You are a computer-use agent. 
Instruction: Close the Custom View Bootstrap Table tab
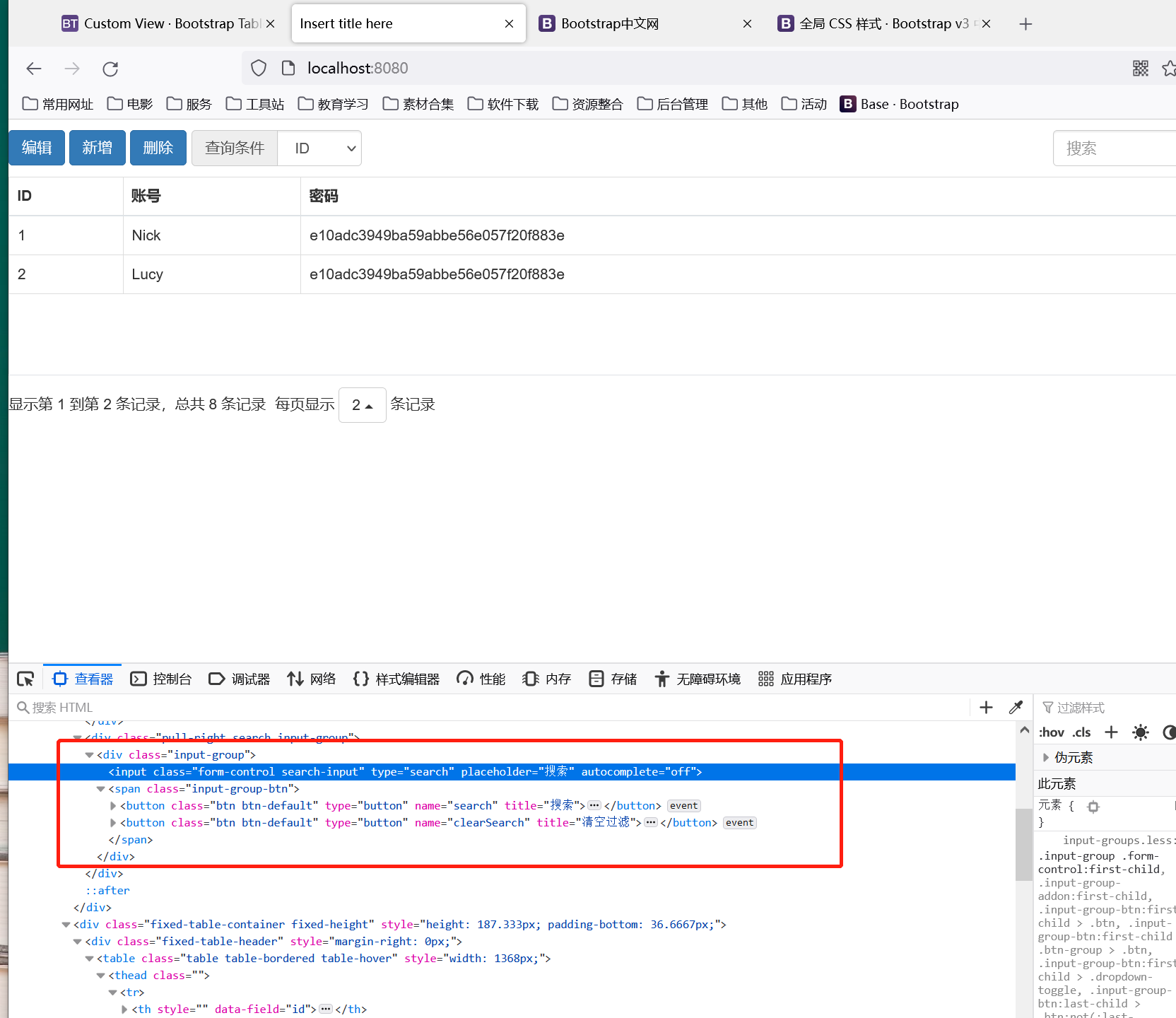click(x=270, y=24)
